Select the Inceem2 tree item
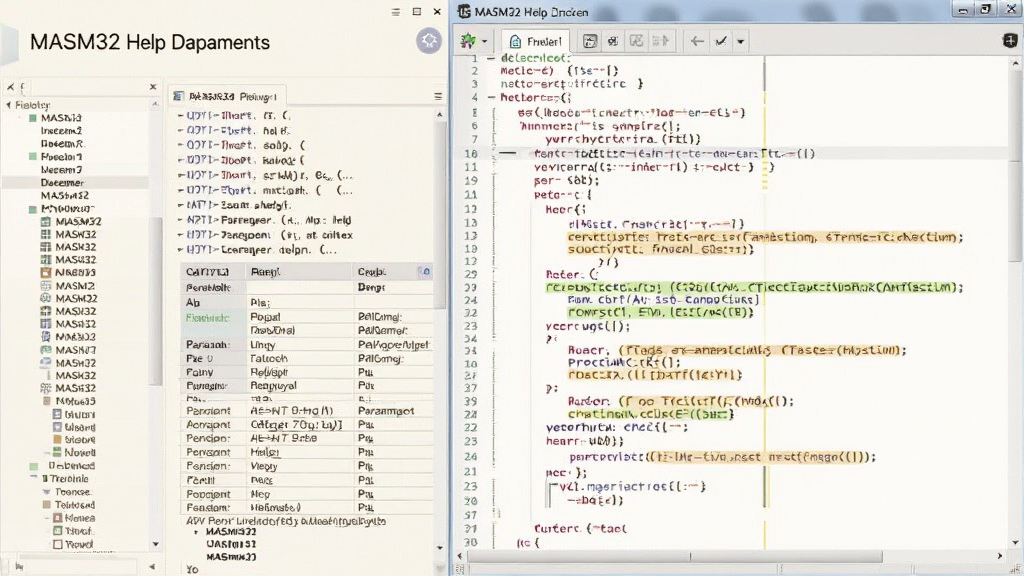 pyautogui.click(x=61, y=131)
